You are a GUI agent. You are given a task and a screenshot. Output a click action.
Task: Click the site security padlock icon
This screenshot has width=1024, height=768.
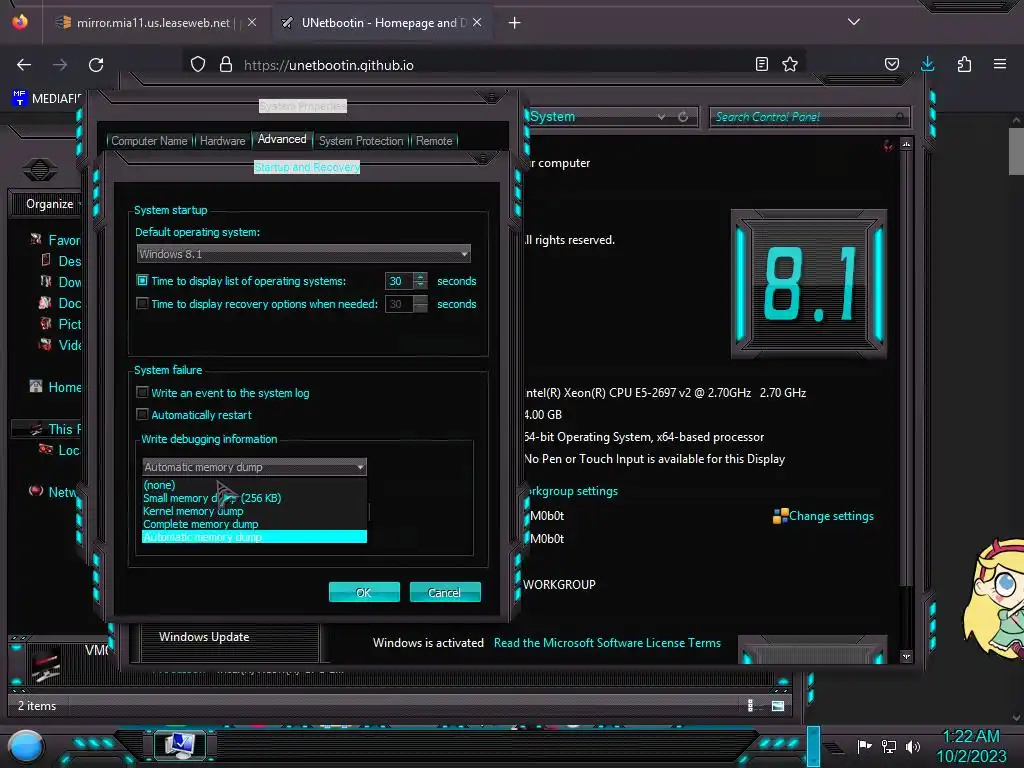(x=226, y=65)
